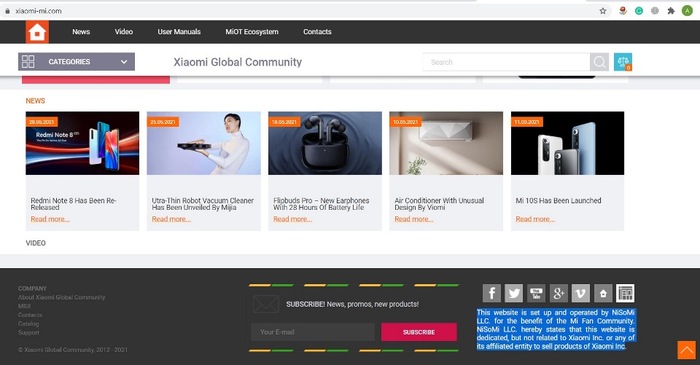Expand the Categories dropdown
Screen dimensions: 700x365
point(76,62)
